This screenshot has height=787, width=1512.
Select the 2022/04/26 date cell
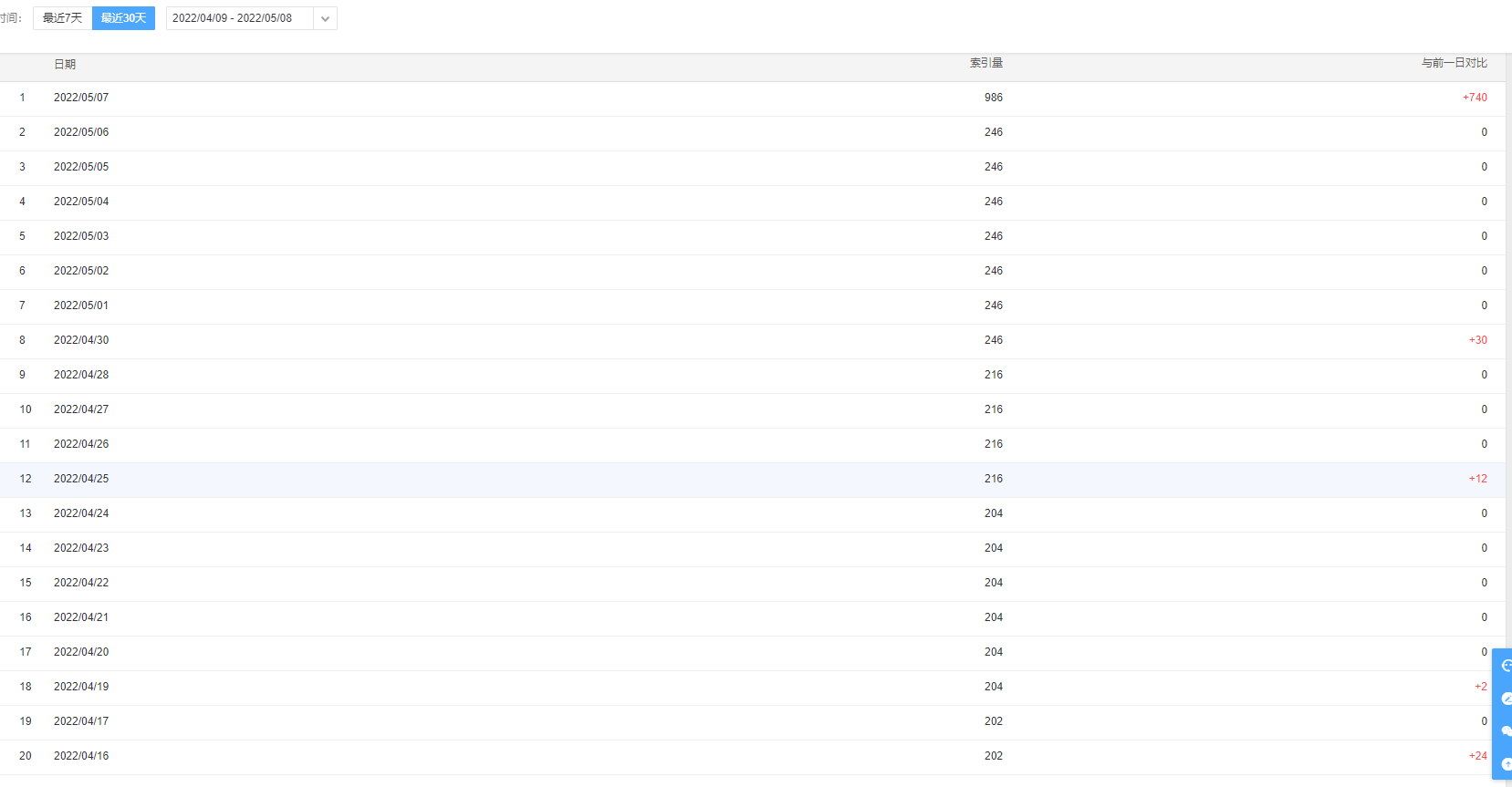(x=81, y=444)
